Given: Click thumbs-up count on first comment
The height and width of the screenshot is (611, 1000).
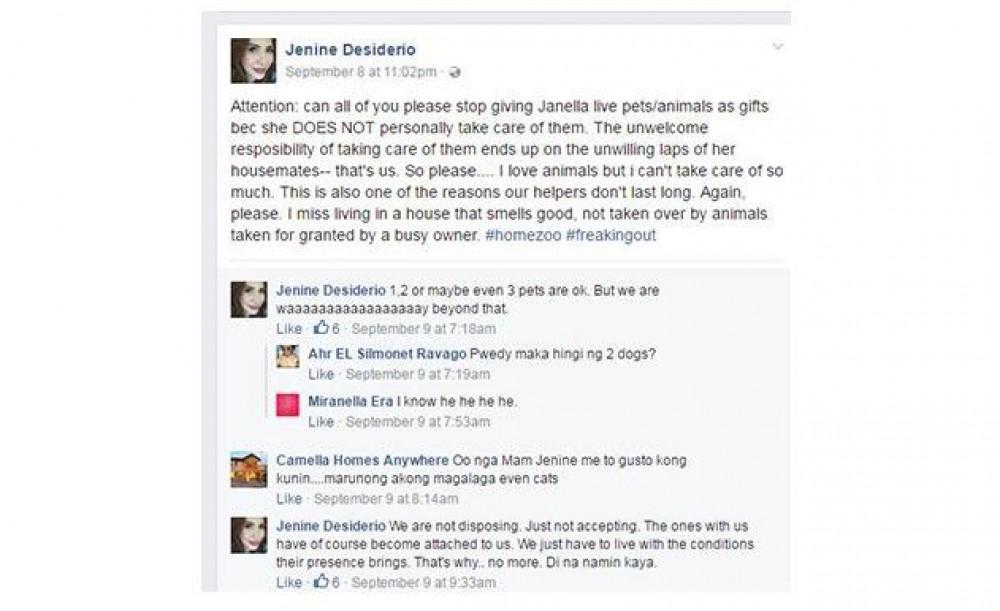Looking at the screenshot, I should pos(327,328).
